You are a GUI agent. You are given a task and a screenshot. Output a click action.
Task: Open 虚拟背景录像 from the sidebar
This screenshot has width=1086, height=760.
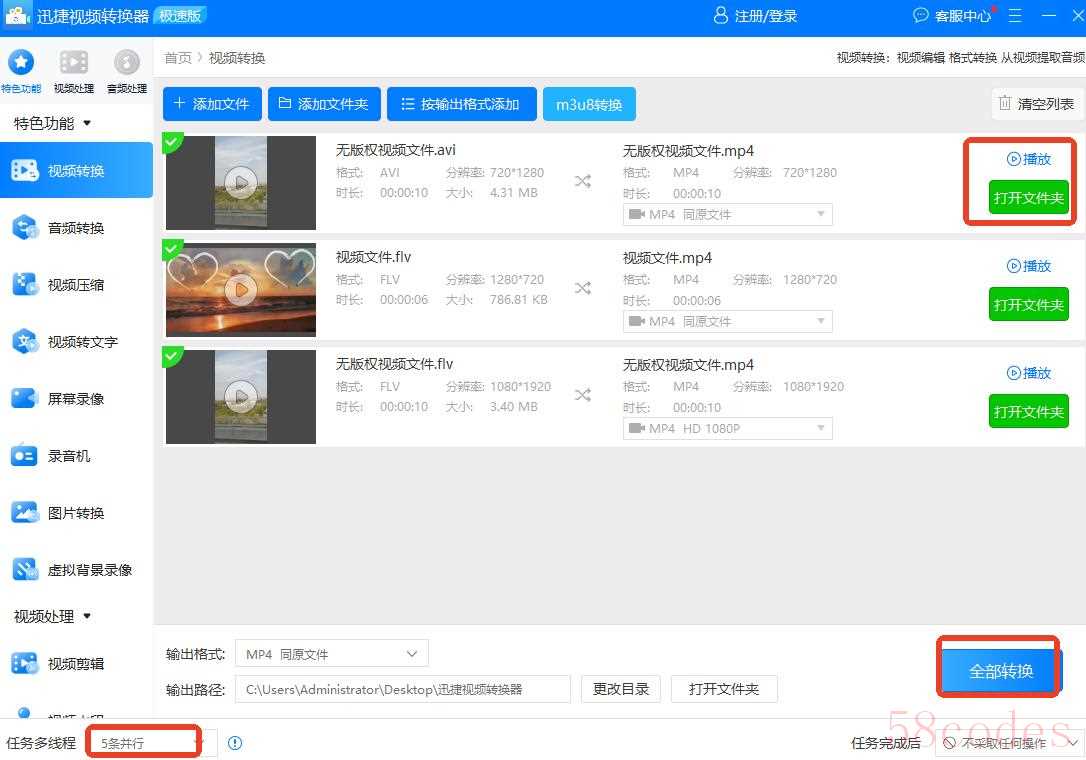[x=76, y=569]
